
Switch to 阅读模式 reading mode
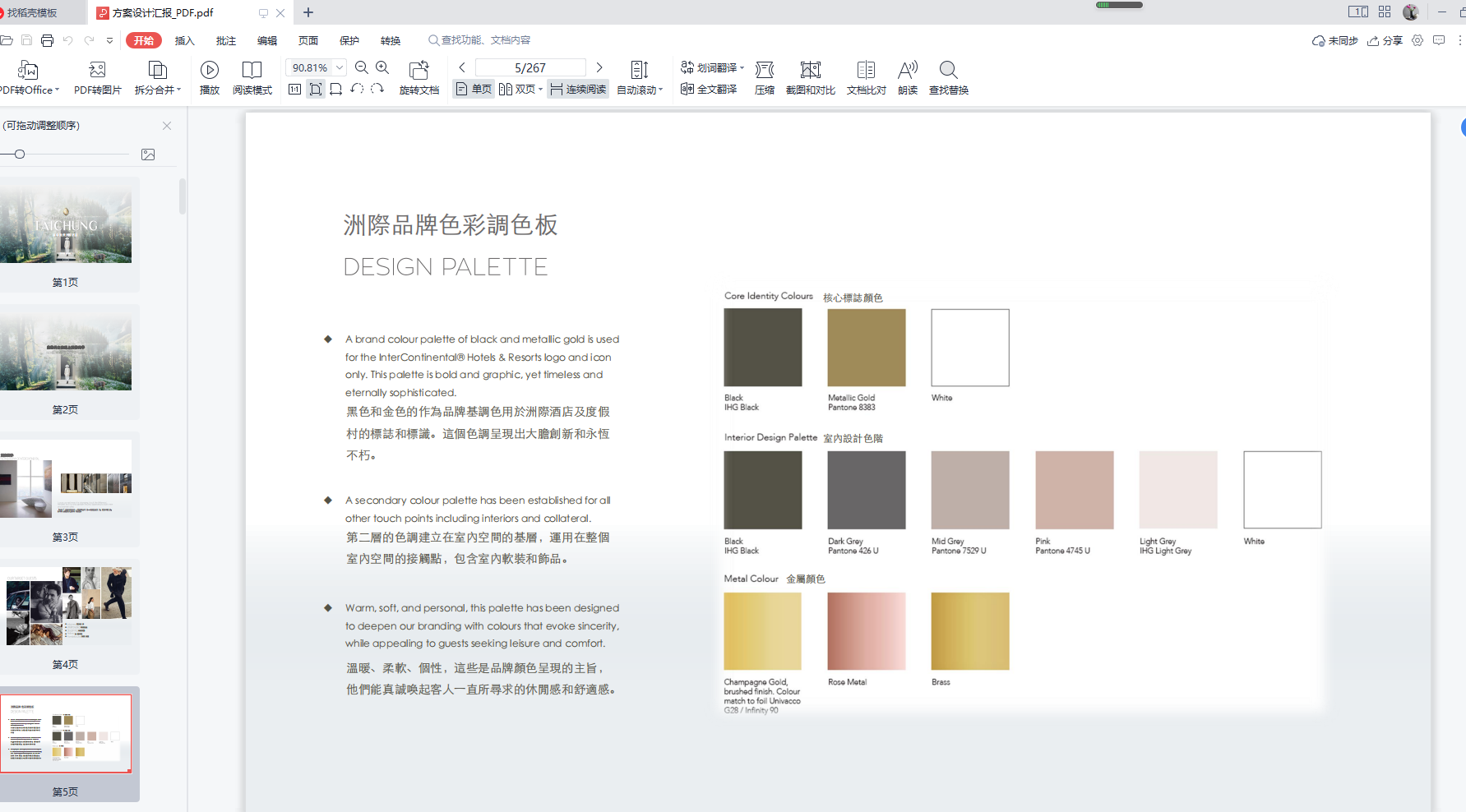[252, 78]
